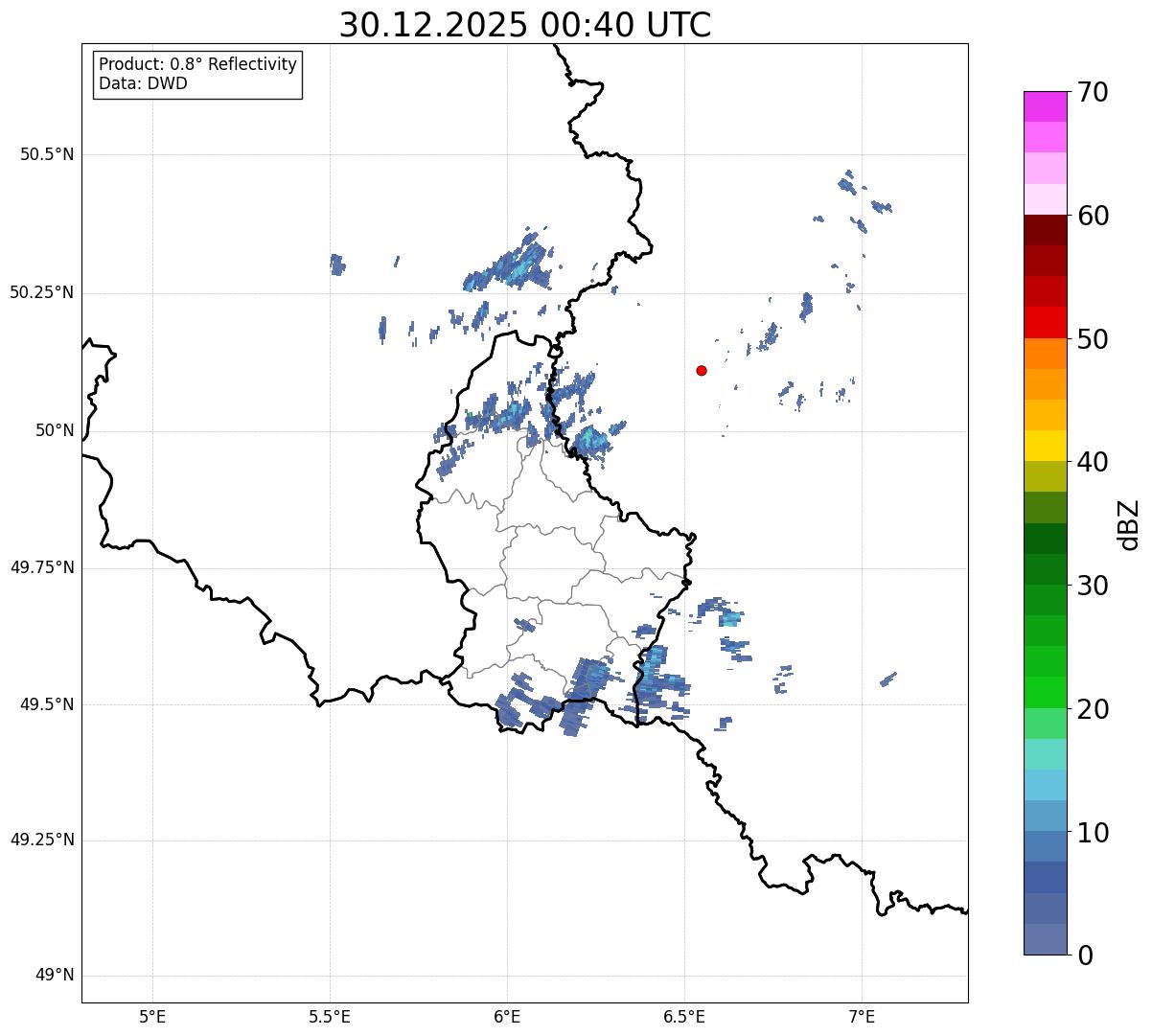
Task: Click the 49.25°N latitude label
Action: pyautogui.click(x=42, y=840)
